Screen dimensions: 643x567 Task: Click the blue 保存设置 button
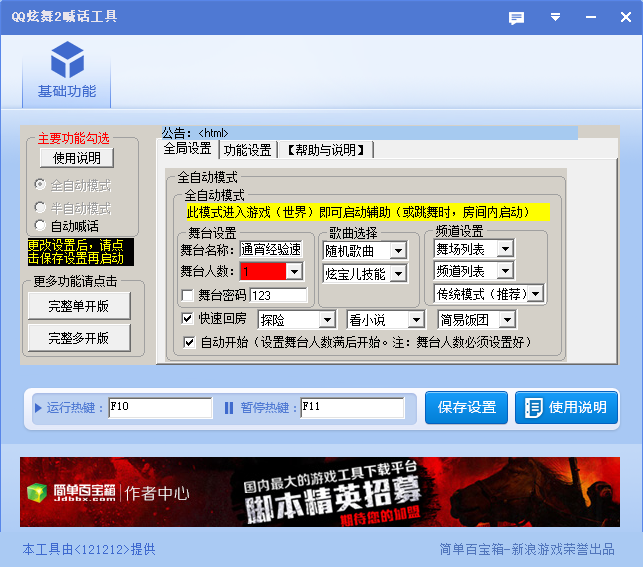pos(466,407)
